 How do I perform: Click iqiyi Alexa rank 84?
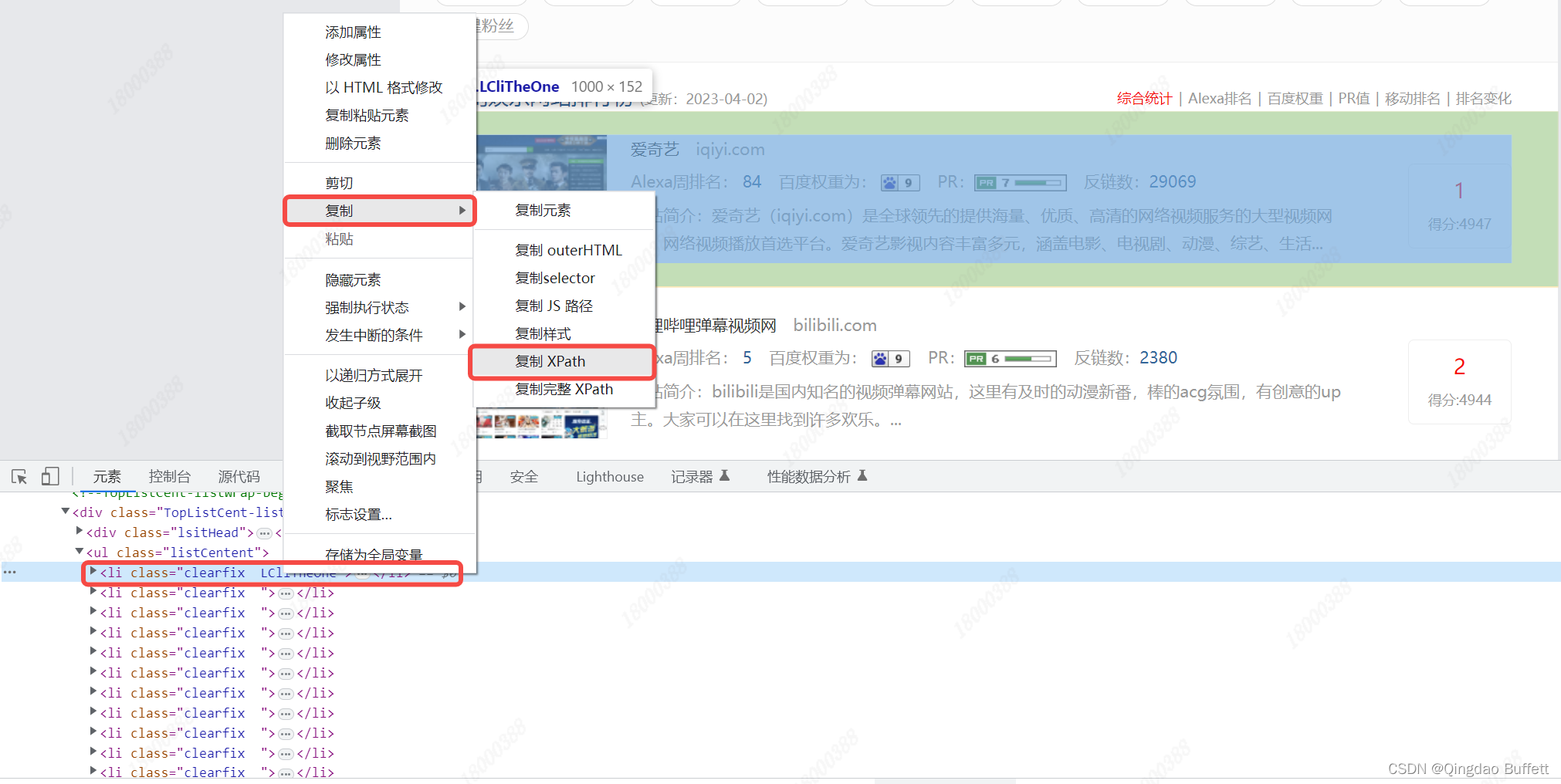752,182
